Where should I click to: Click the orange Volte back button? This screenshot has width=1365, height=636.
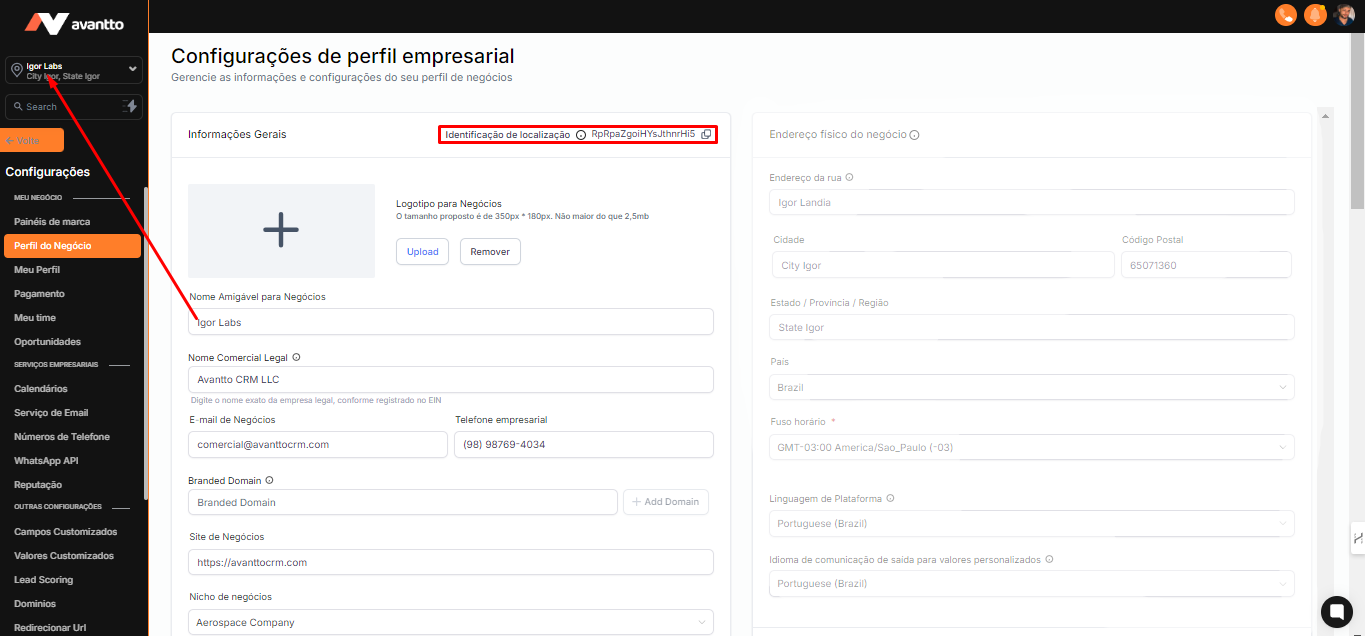(34, 140)
